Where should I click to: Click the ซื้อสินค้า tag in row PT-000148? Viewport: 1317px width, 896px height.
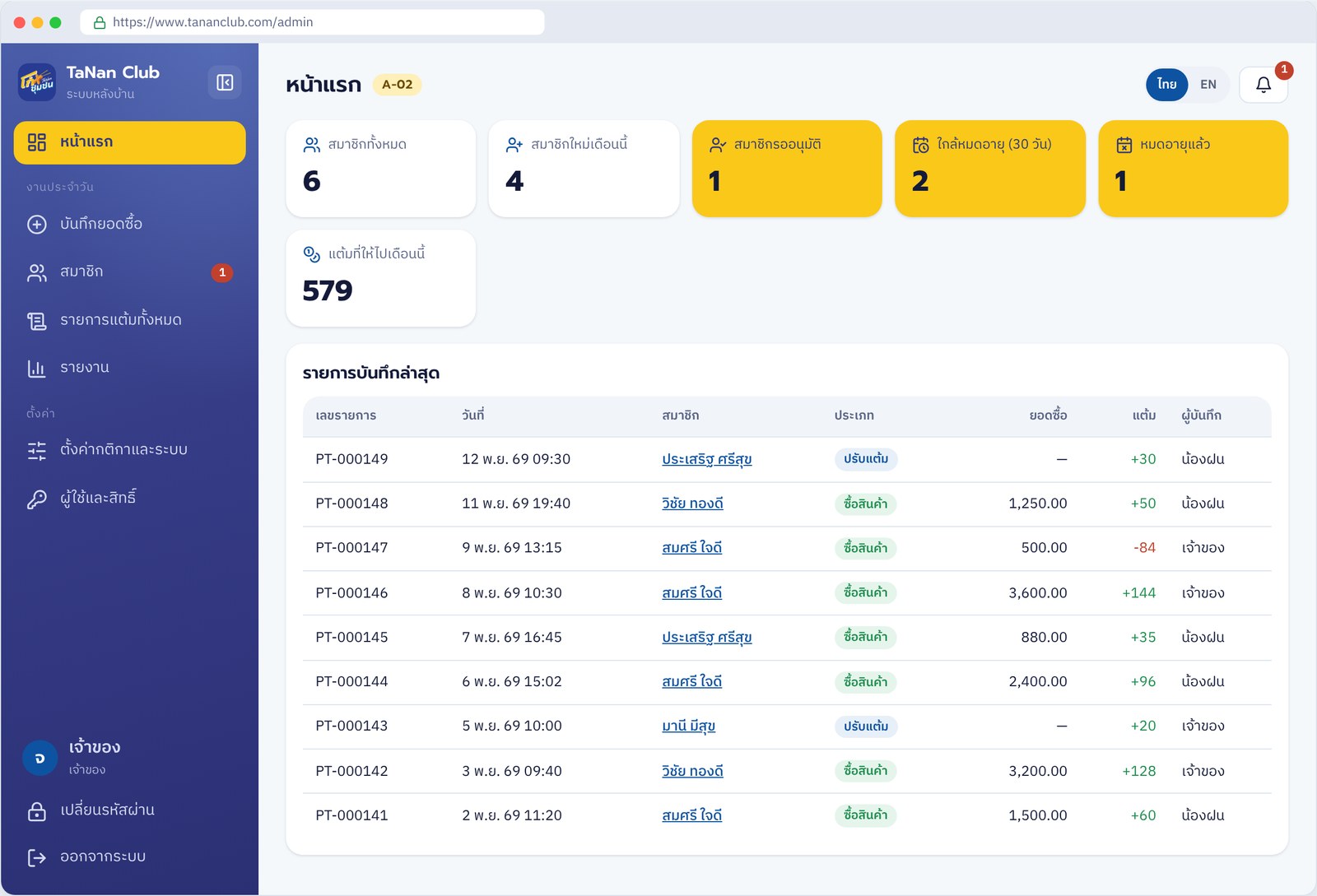click(x=865, y=504)
